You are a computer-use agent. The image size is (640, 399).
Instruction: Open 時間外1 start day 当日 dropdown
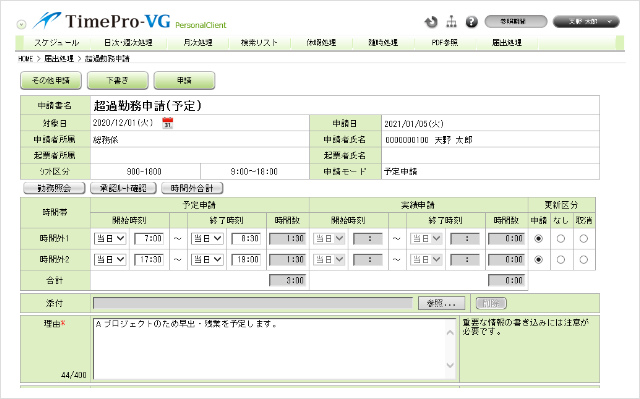coord(110,239)
